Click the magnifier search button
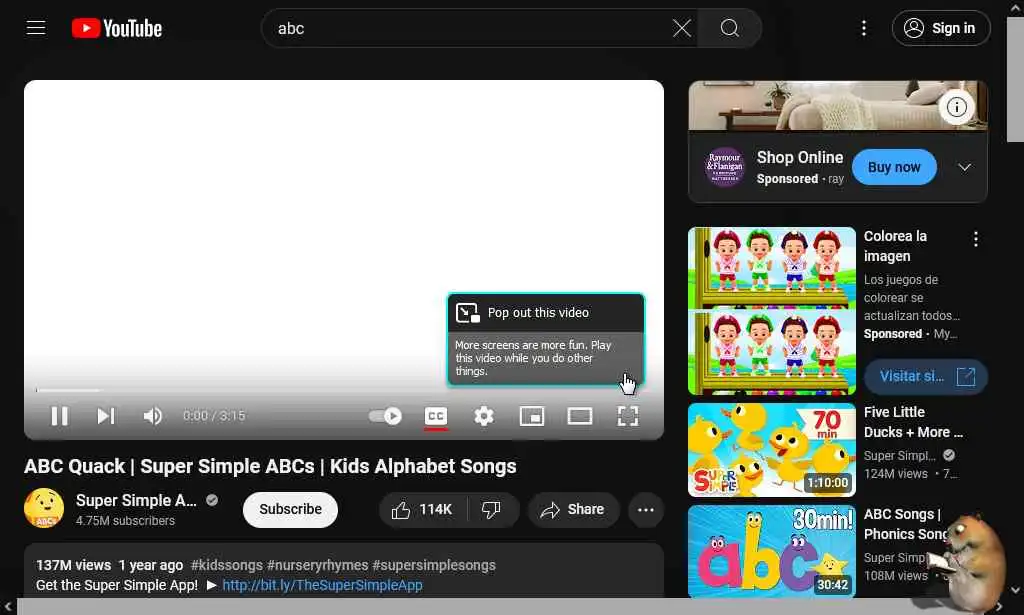The image size is (1024, 615). click(729, 28)
